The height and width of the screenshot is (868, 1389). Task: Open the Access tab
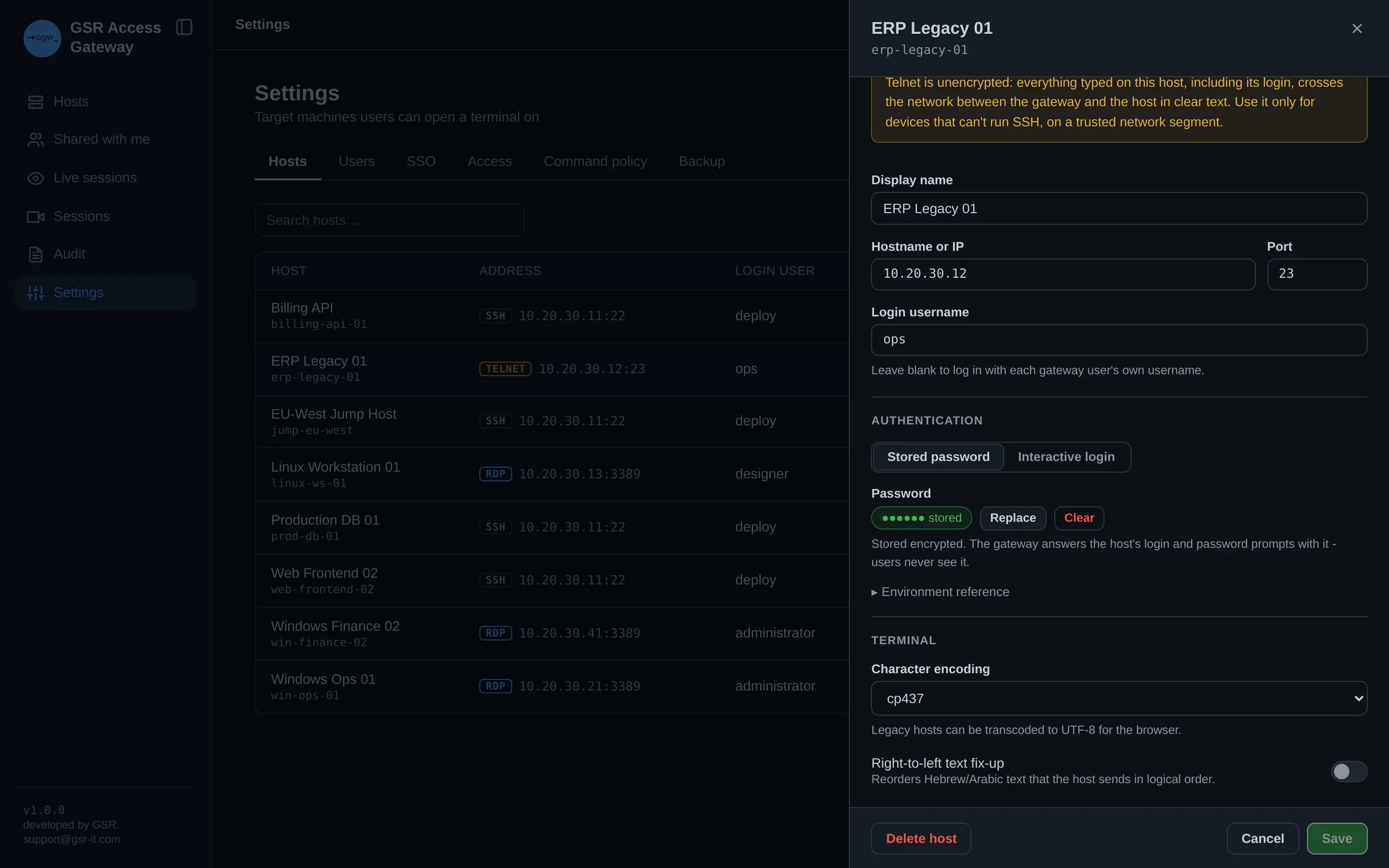[490, 161]
